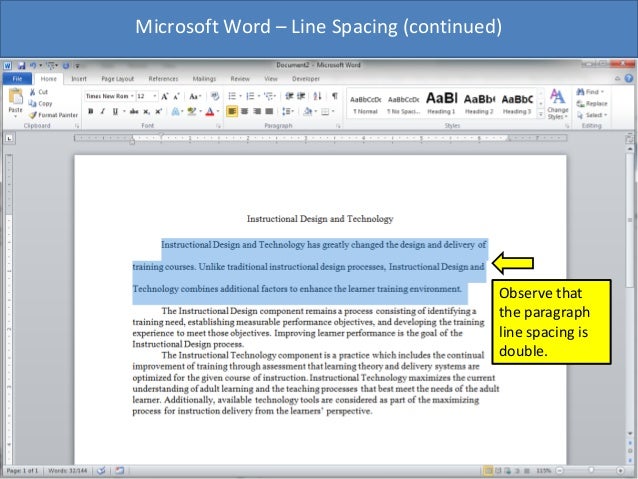Switch to the Insert tab
The image size is (638, 479).
[79, 79]
